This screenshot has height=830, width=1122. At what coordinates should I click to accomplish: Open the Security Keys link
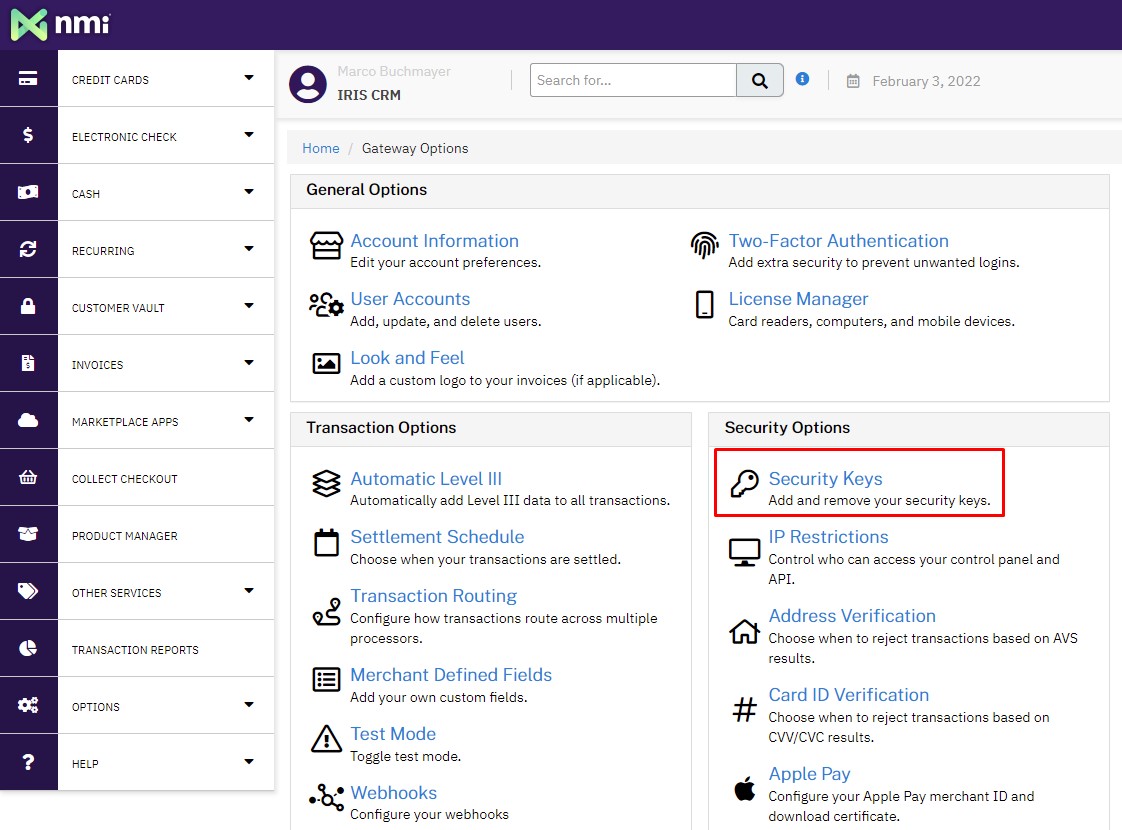pyautogui.click(x=825, y=478)
